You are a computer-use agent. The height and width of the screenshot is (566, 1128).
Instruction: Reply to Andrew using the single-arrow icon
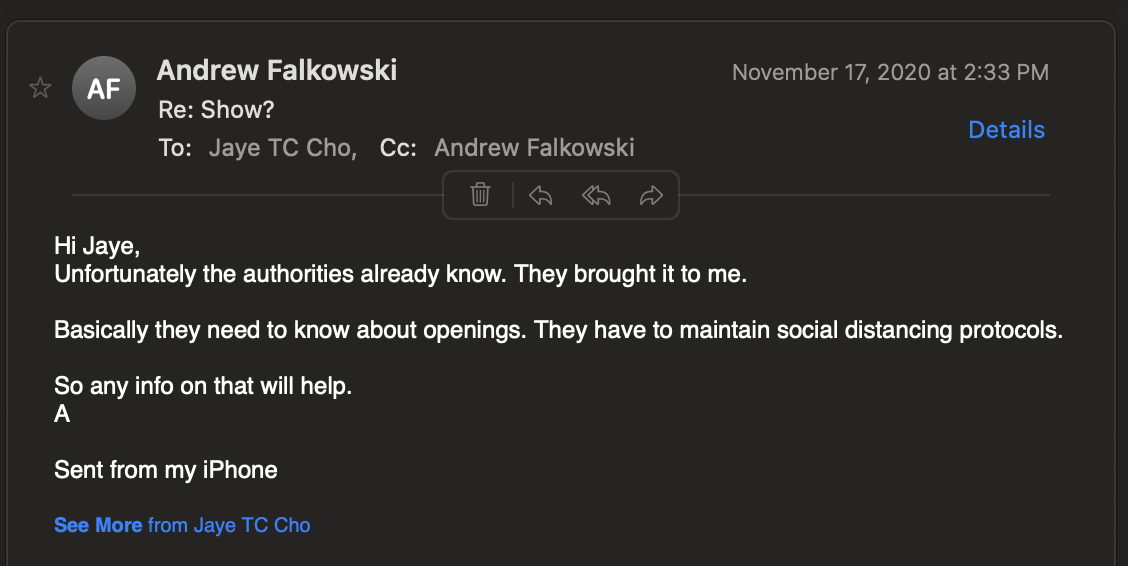[540, 195]
